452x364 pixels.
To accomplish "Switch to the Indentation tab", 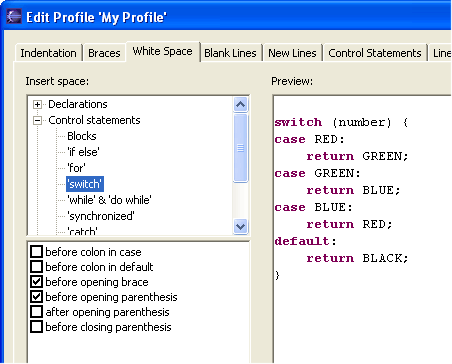I will tap(48, 53).
